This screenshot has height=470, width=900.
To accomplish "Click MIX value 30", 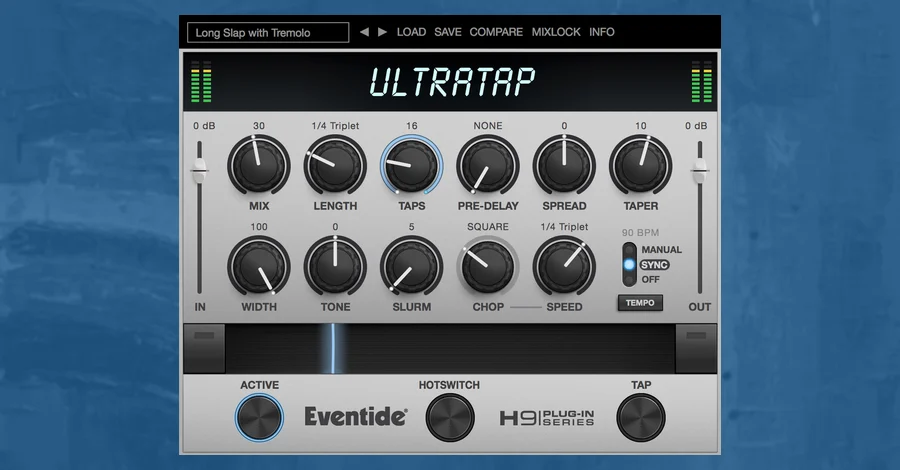I will [x=259, y=126].
